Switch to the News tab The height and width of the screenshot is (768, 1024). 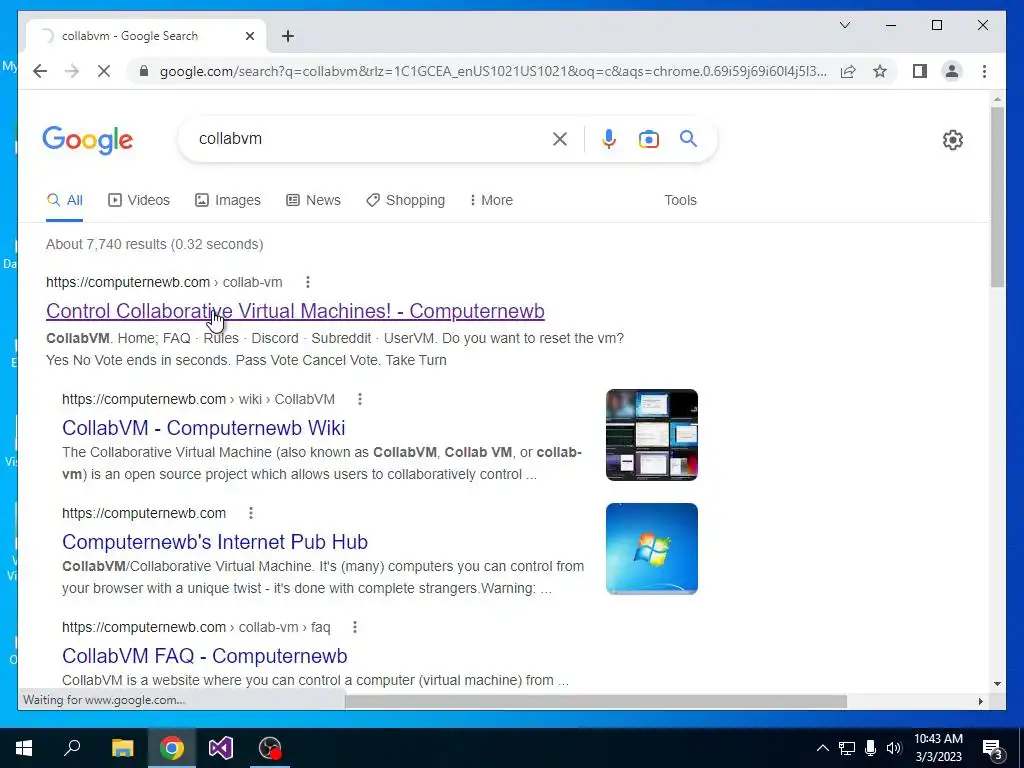(x=313, y=200)
